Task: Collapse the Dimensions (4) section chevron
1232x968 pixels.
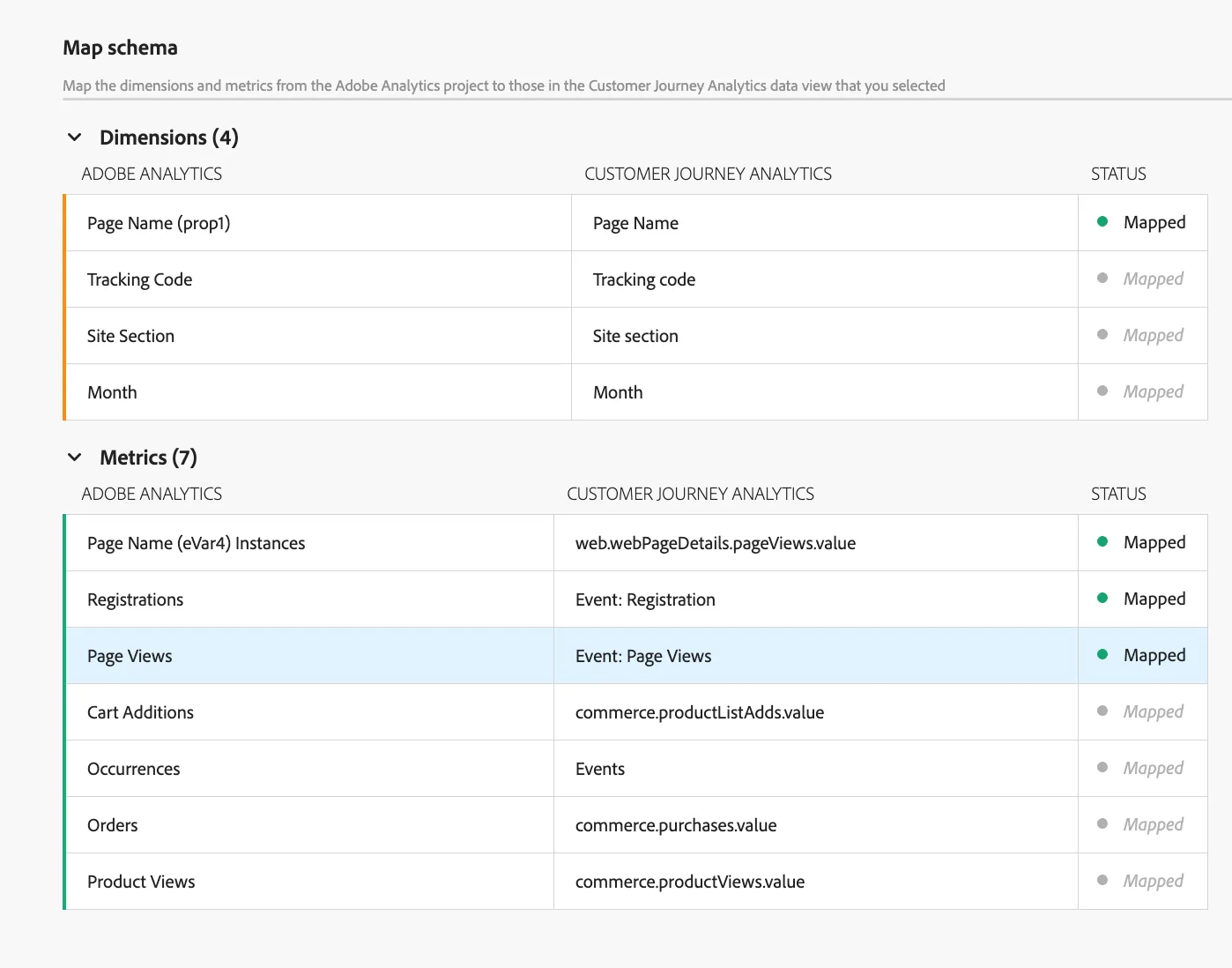Action: point(75,138)
